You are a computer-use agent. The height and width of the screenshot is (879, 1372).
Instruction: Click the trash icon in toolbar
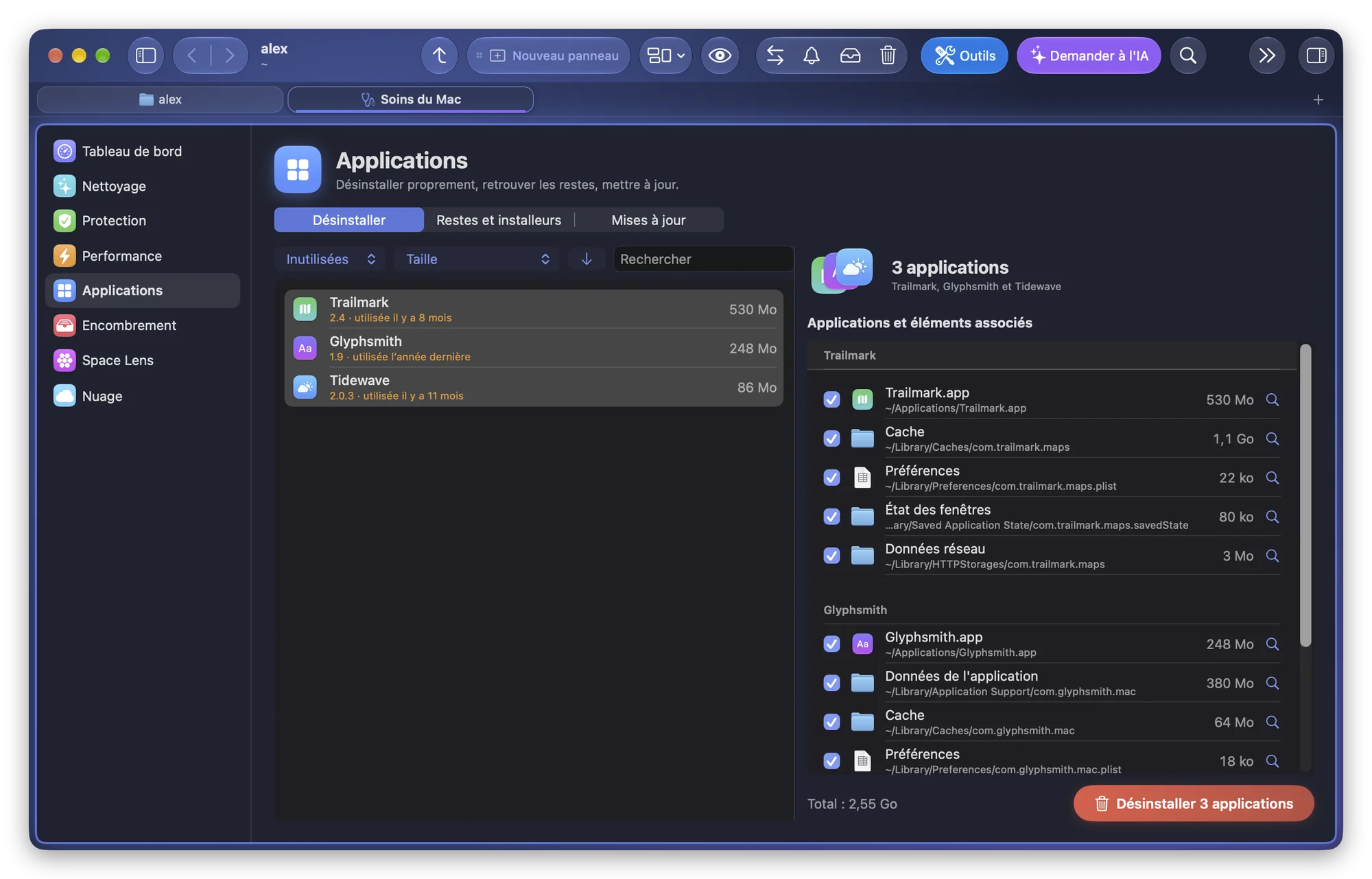[x=888, y=56]
